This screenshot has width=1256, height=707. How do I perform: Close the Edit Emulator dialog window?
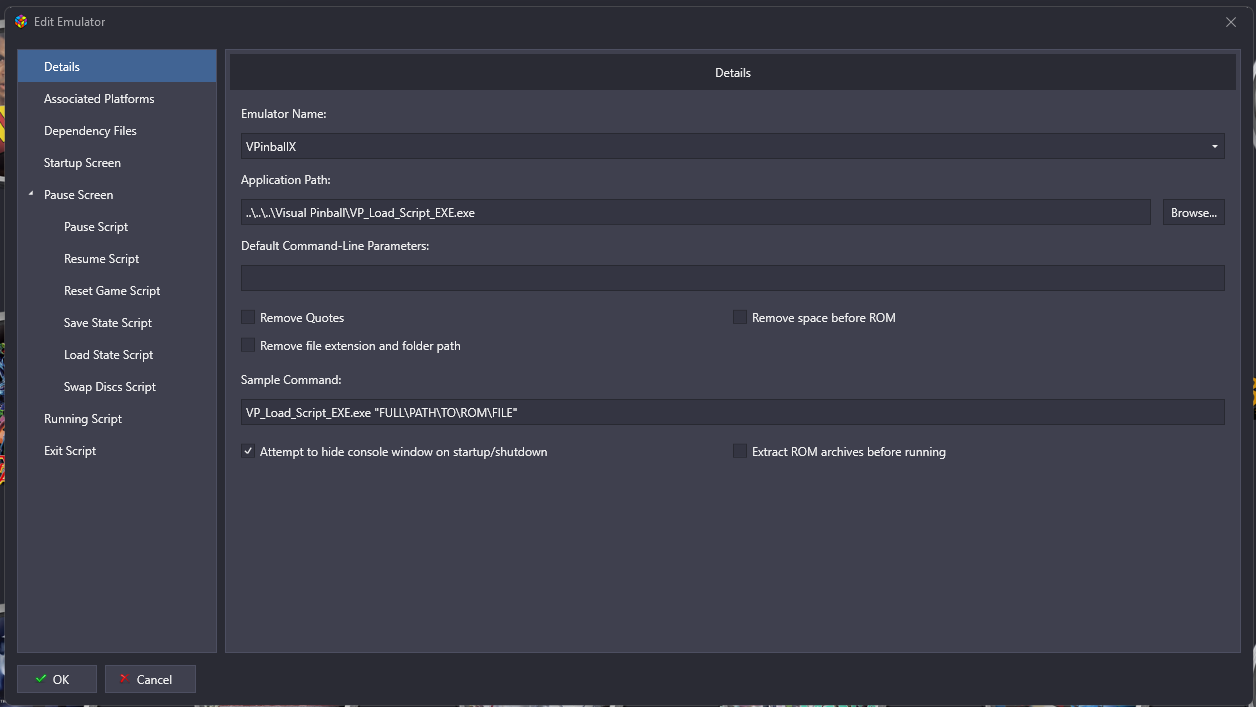[1231, 22]
